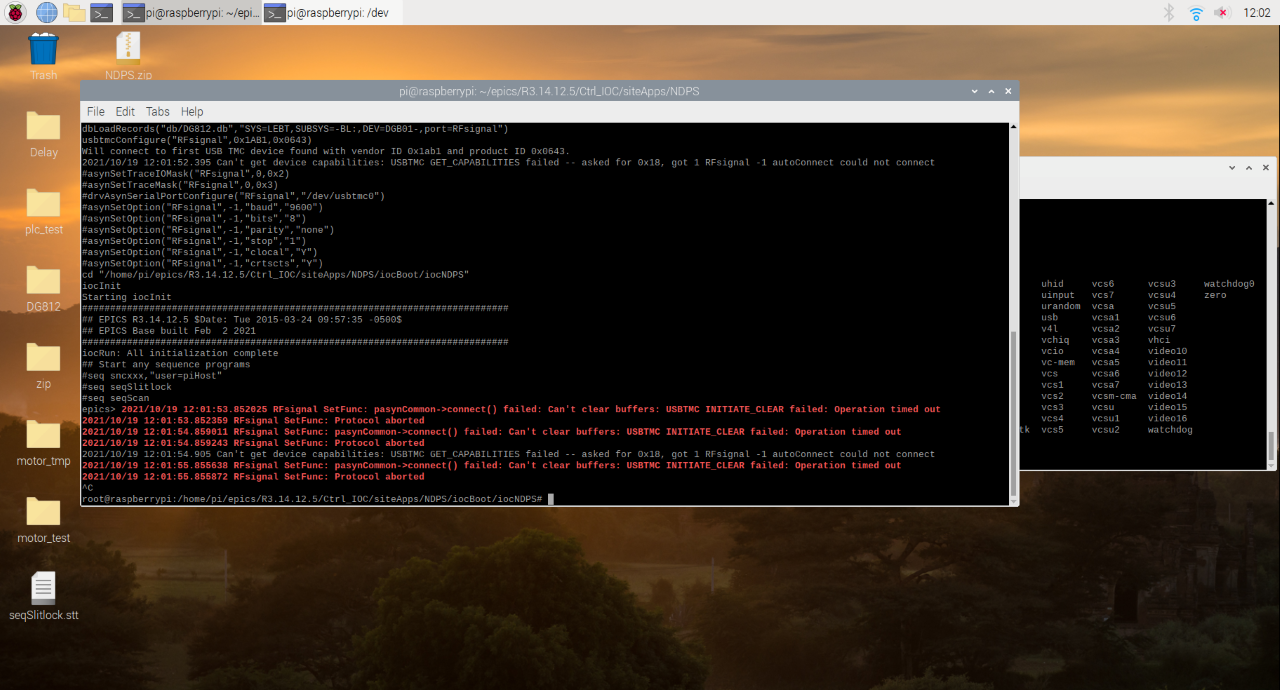Screen dimensions: 1280x690
Task: Click the muted volume icon
Action: click(x=1222, y=13)
